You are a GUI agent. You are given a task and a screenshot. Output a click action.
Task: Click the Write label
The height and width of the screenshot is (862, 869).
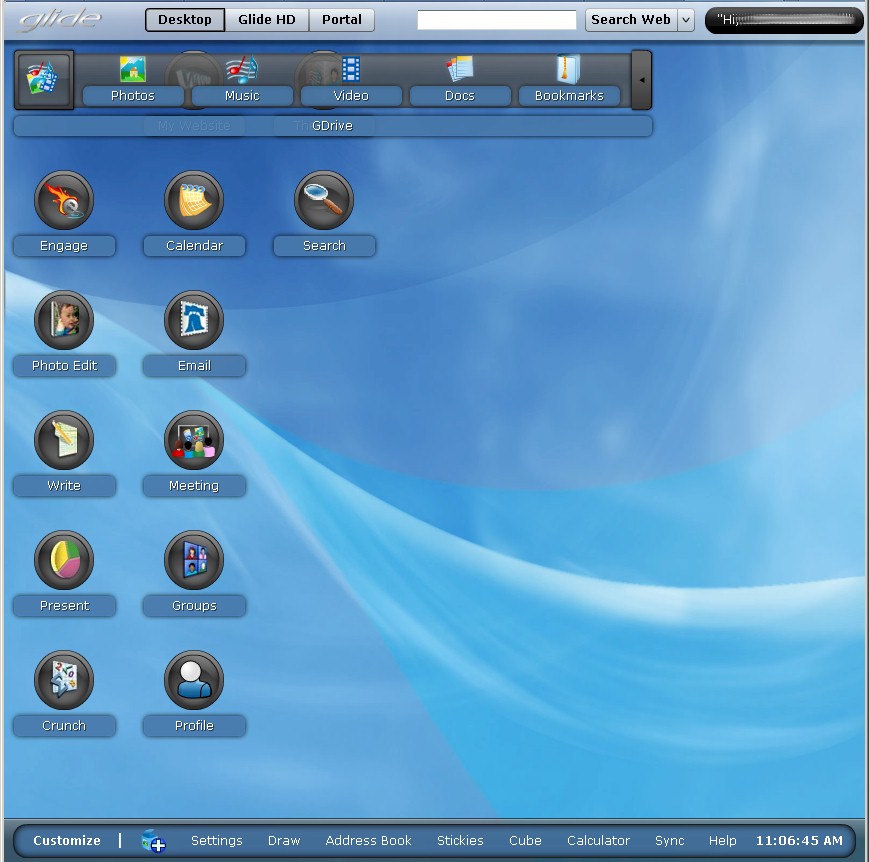pyautogui.click(x=64, y=486)
